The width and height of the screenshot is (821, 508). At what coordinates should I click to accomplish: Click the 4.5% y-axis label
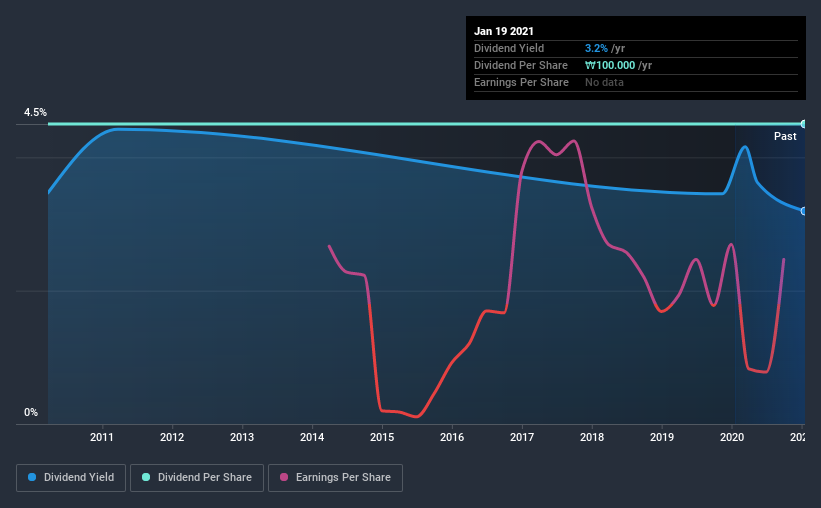[35, 113]
